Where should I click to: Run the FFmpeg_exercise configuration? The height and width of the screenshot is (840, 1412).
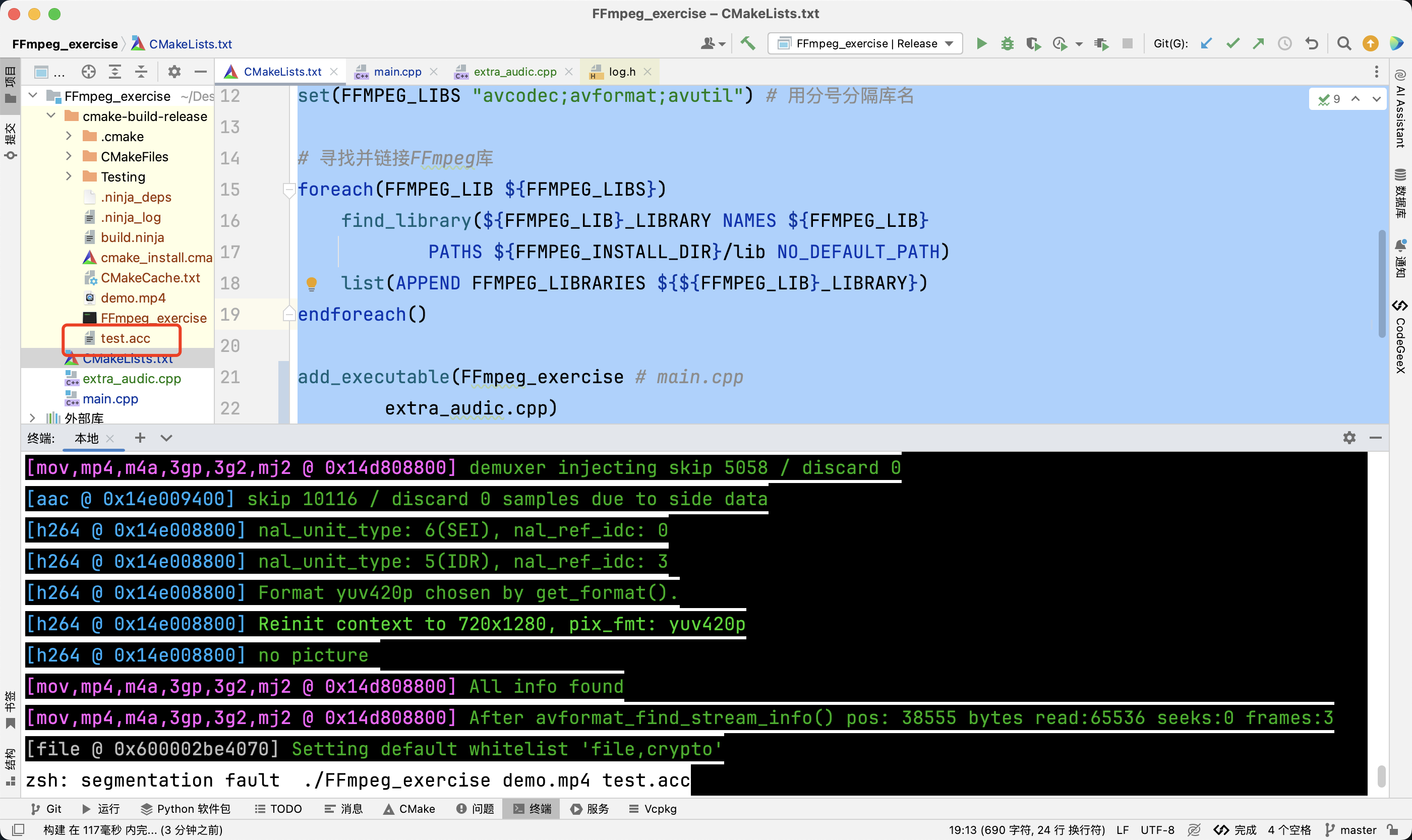(982, 43)
